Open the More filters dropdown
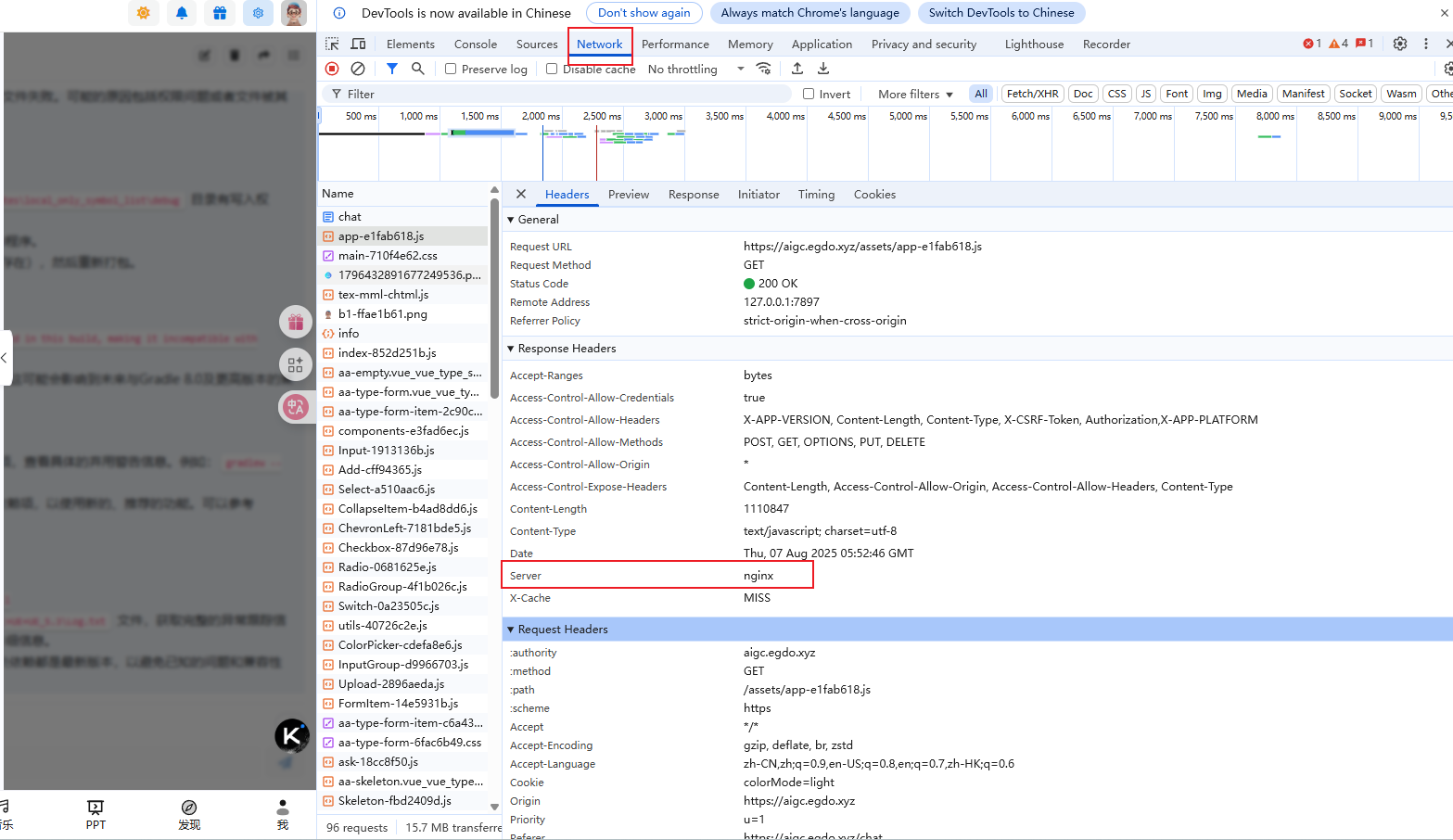The height and width of the screenshot is (840, 1453). point(915,94)
